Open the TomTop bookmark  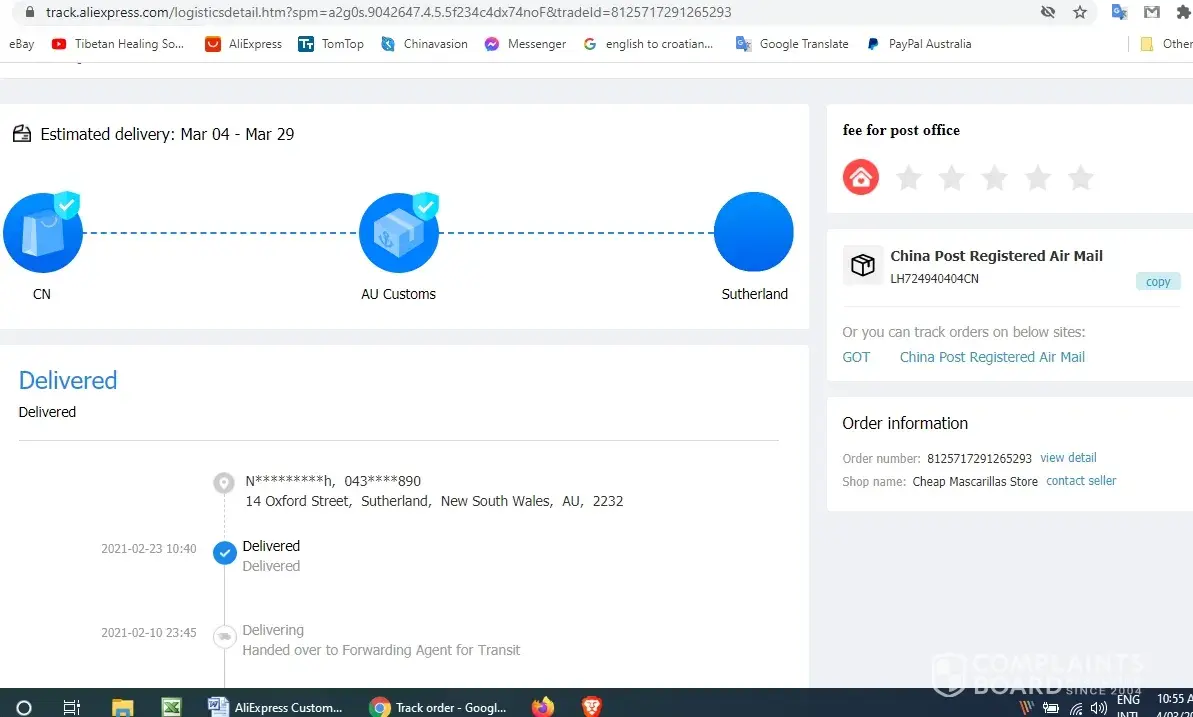pos(331,44)
